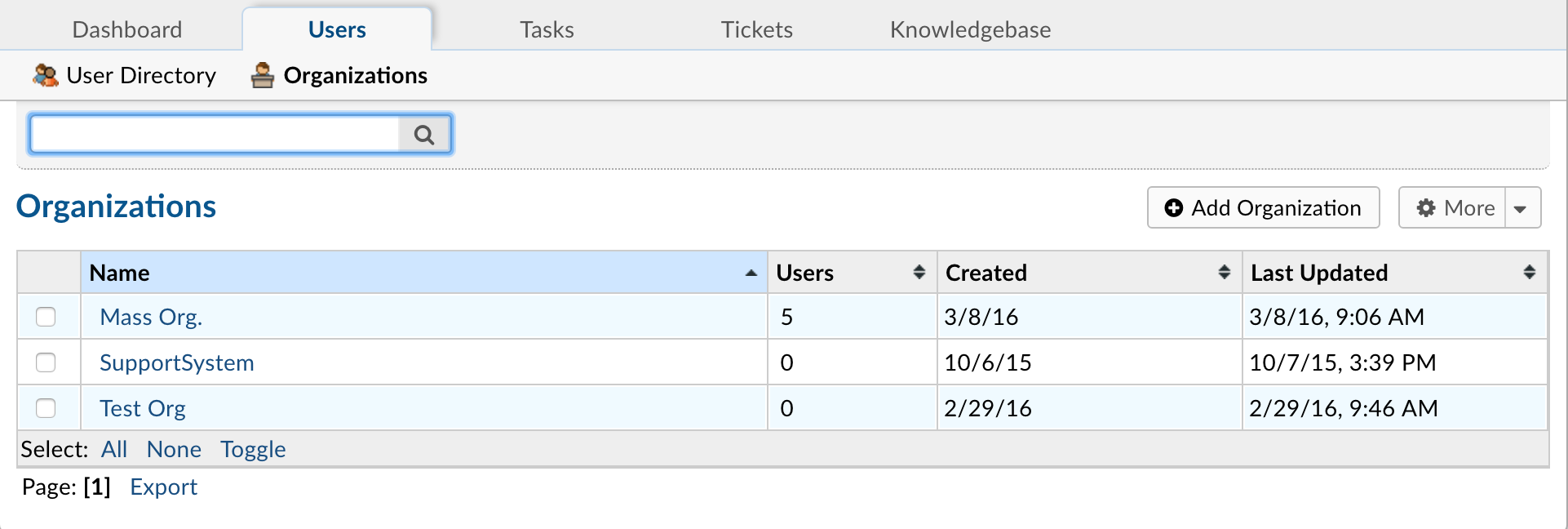Open User Directory submenu link
The height and width of the screenshot is (529, 1568).
[x=141, y=75]
